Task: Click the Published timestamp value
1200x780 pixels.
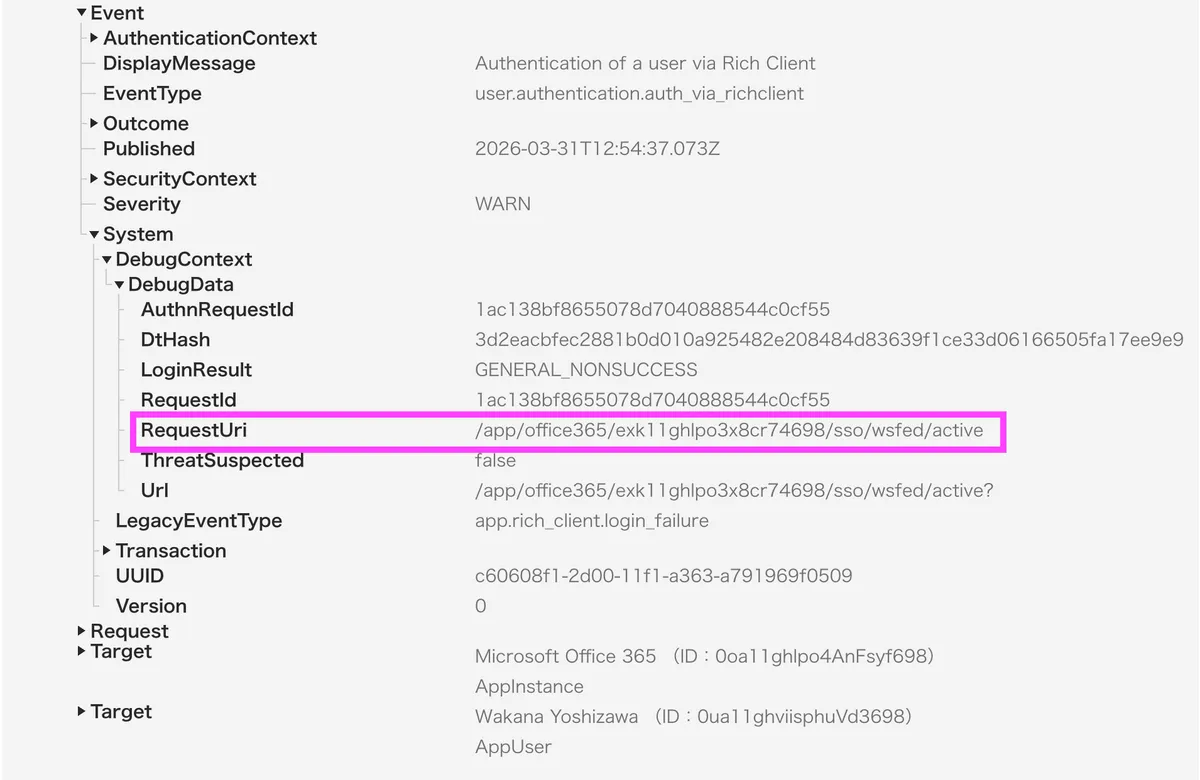Action: (597, 149)
